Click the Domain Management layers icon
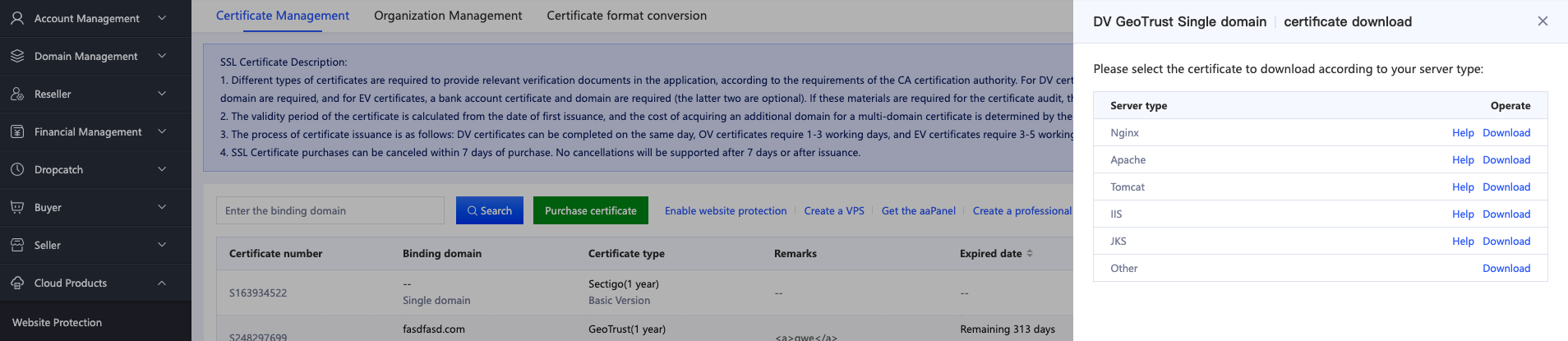Screen dimensions: 1568x341 coord(17,56)
